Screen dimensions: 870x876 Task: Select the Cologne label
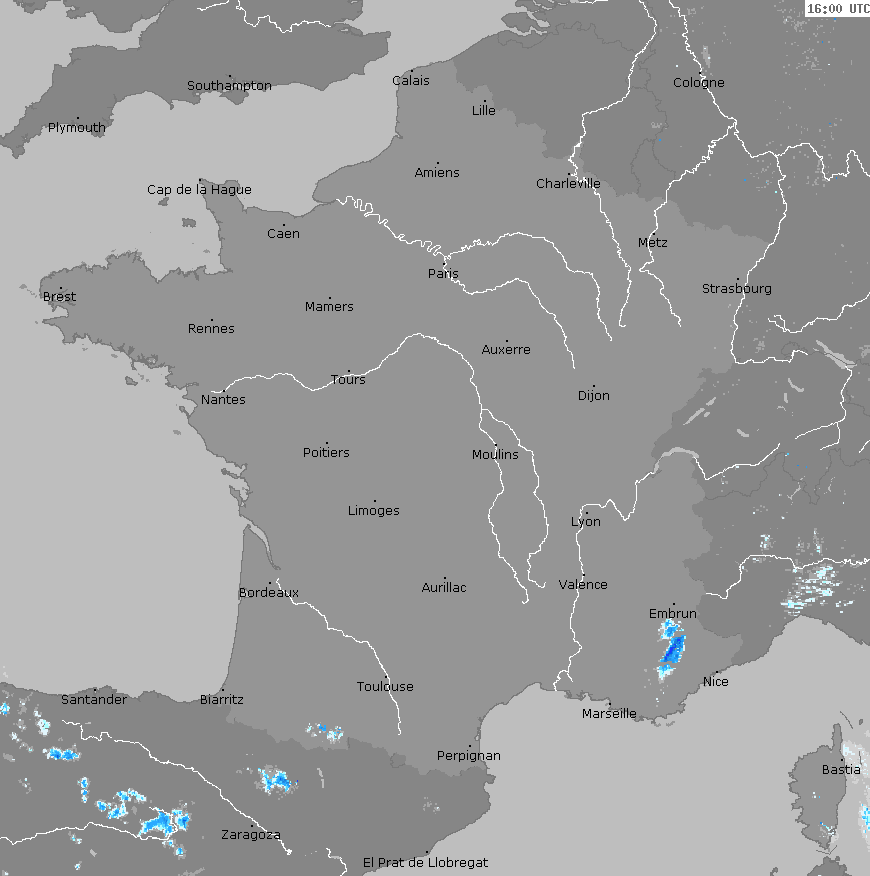click(x=698, y=82)
